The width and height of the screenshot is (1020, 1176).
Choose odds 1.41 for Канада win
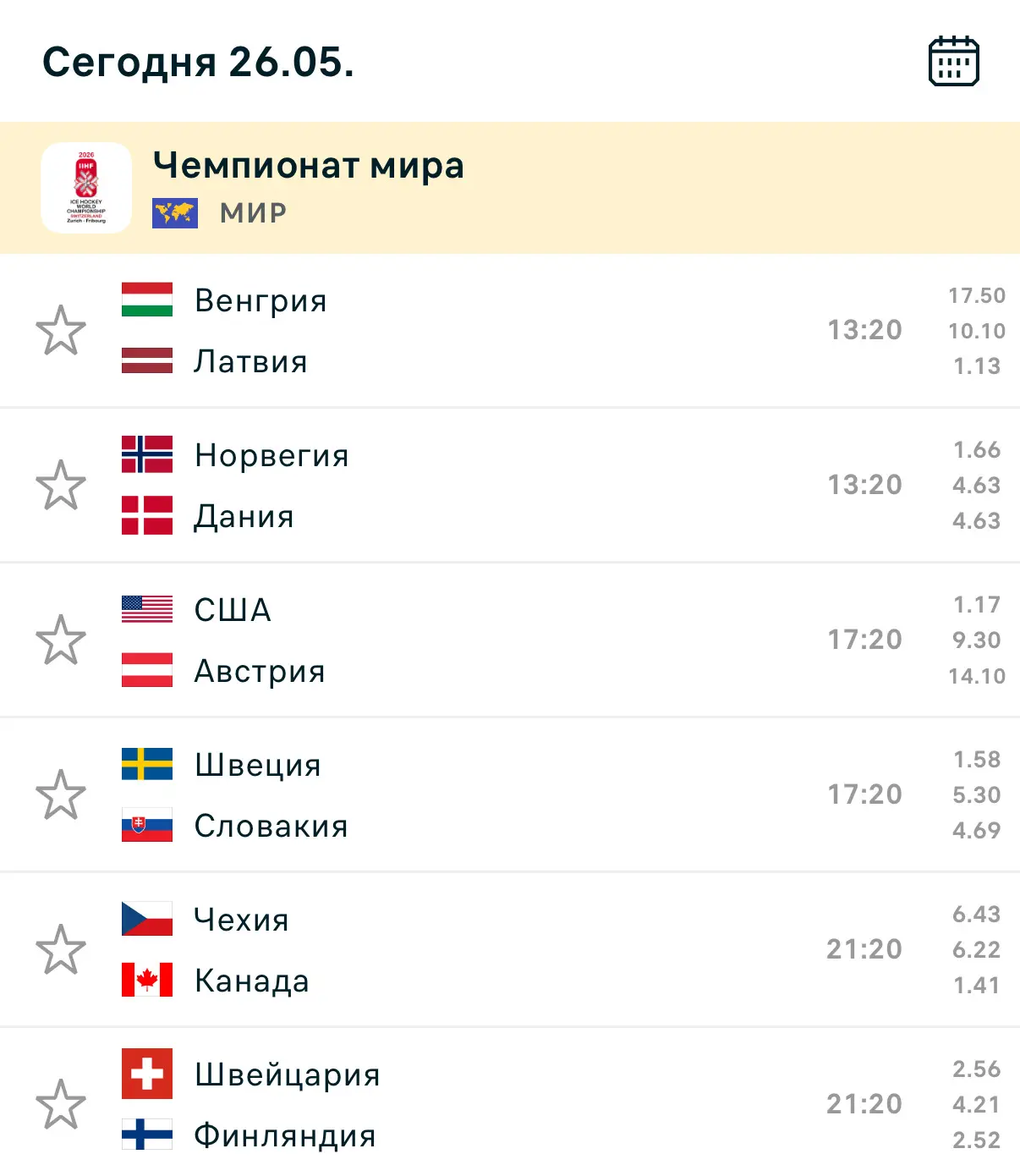pyautogui.click(x=977, y=986)
